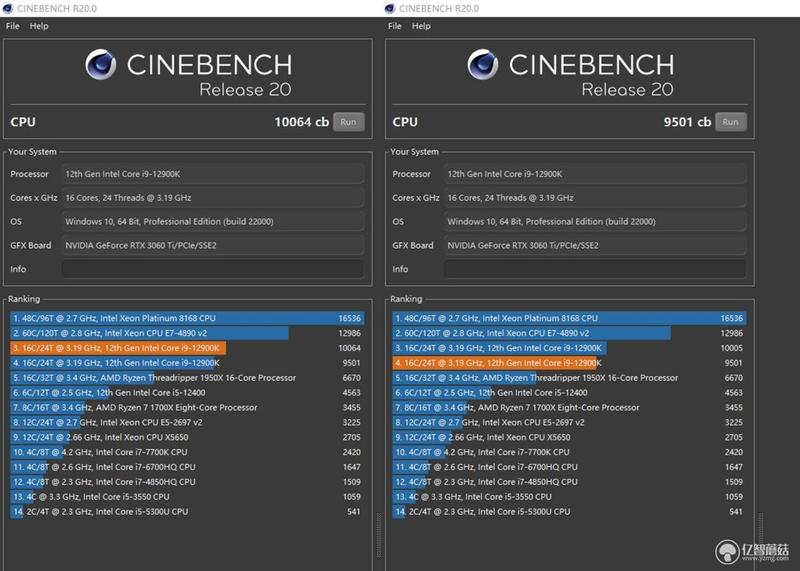Select Xeon Platinum 8168 ranking row, left window
This screenshot has width=800, height=571.
[x=187, y=318]
